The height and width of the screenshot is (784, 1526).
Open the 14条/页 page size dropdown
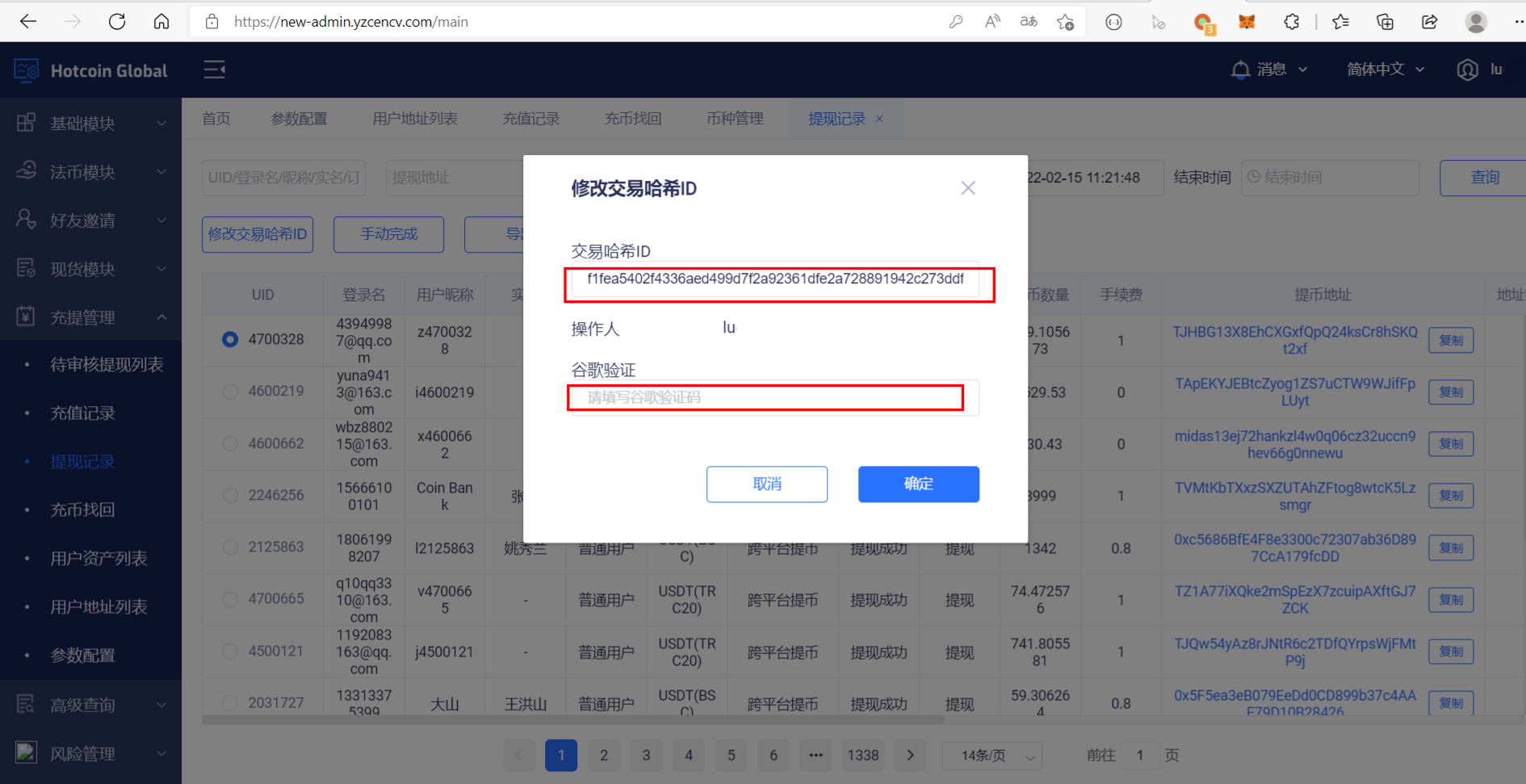coord(991,756)
